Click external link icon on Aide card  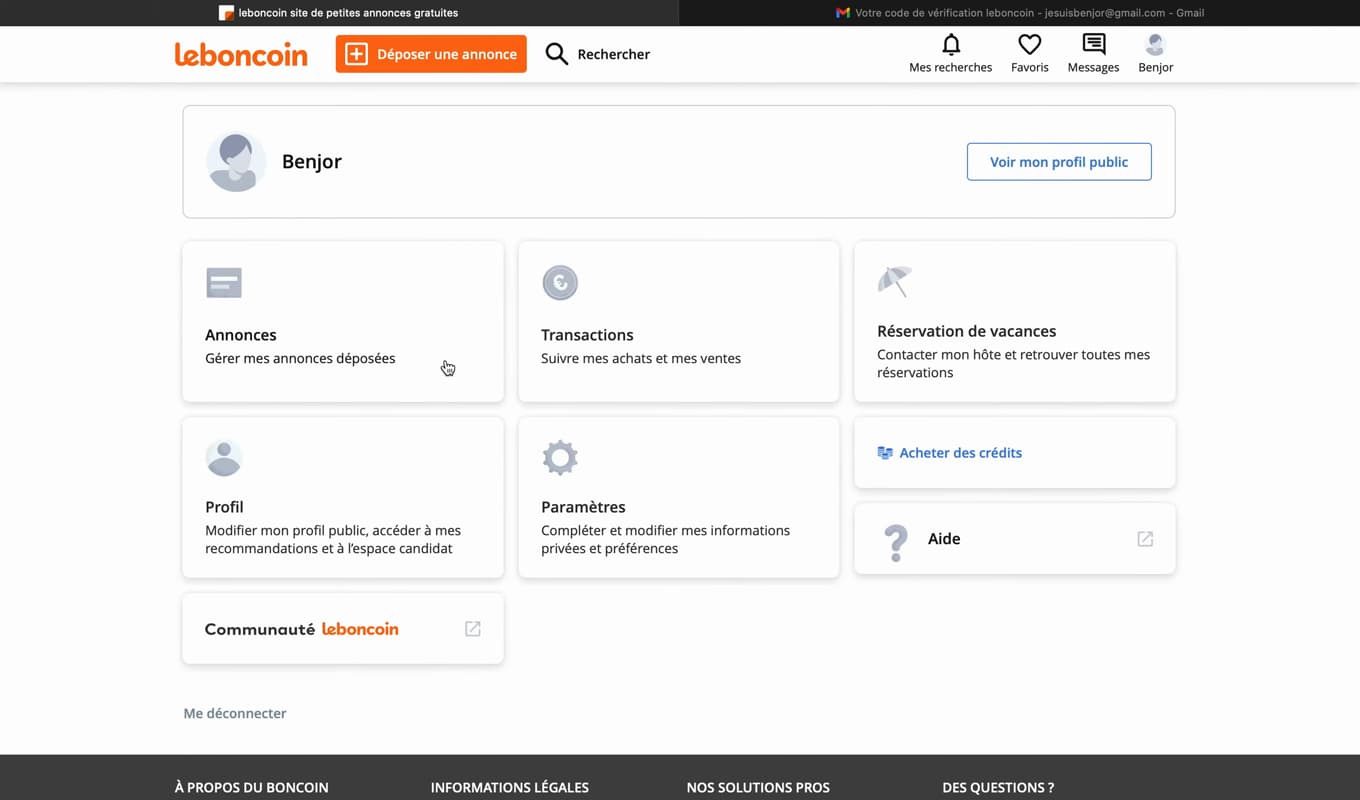pos(1145,539)
